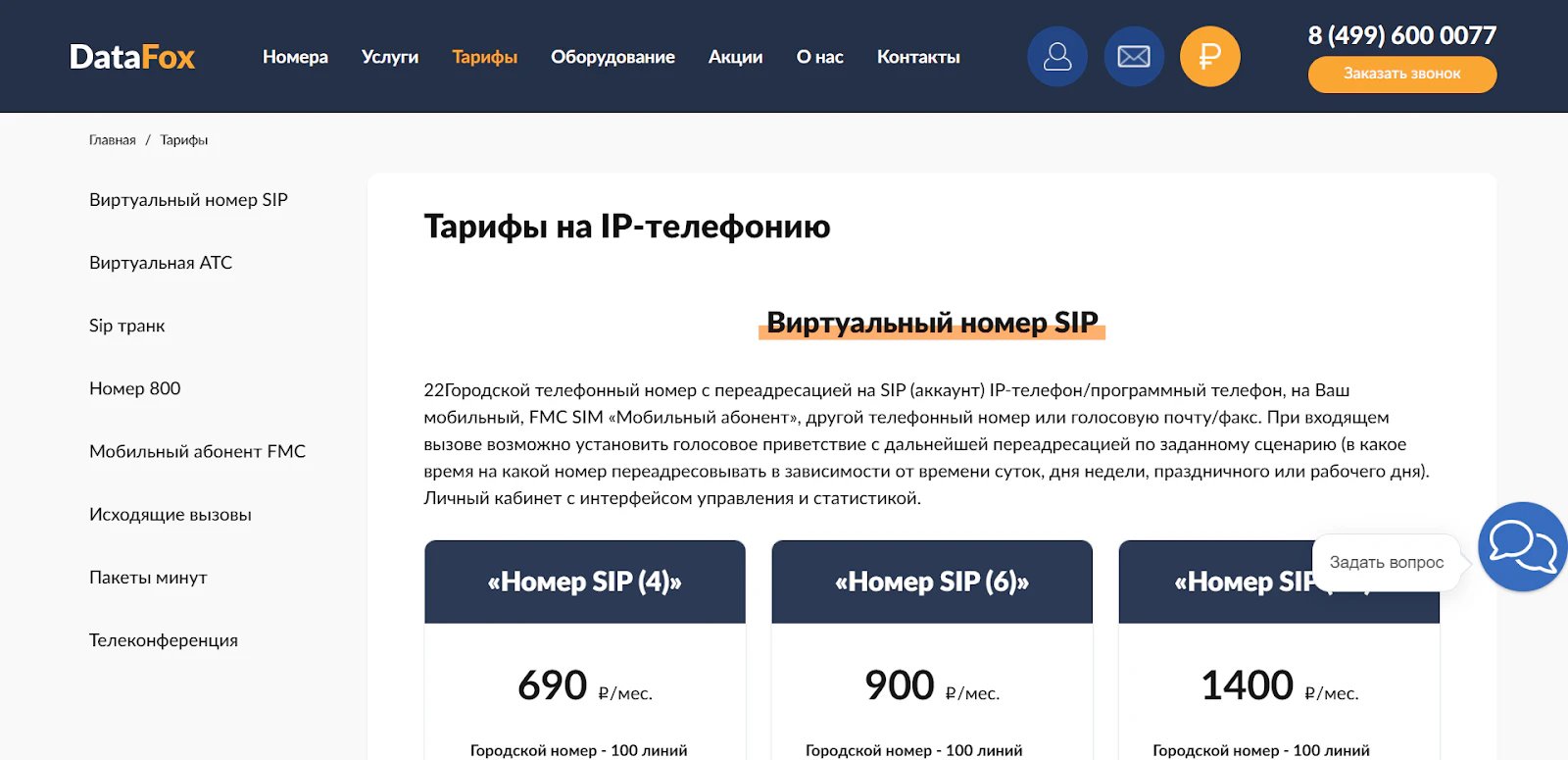Click the Заказать звонок button
The height and width of the screenshot is (760, 1568).
coord(1402,75)
